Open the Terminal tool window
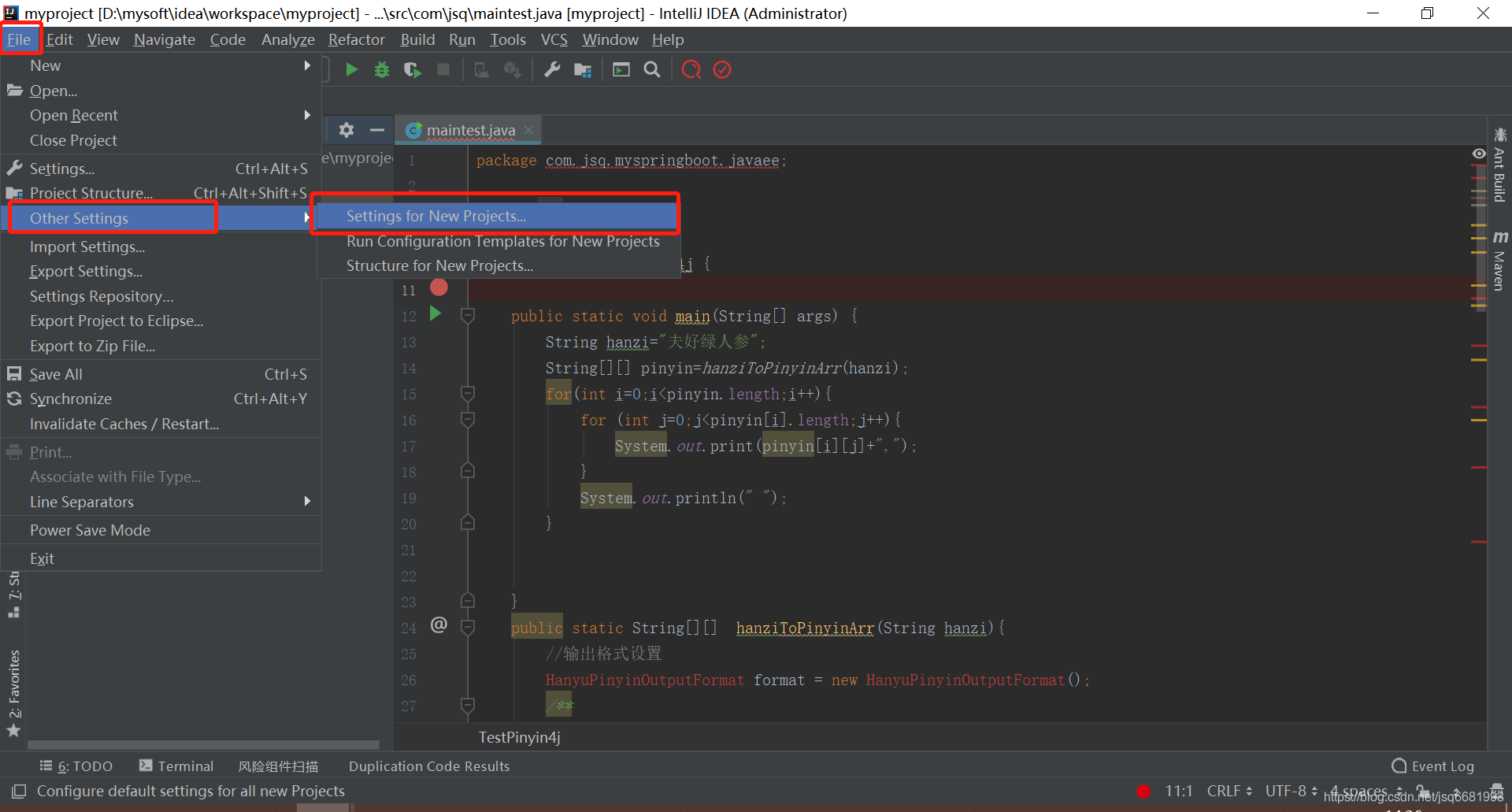The image size is (1512, 812). (176, 766)
